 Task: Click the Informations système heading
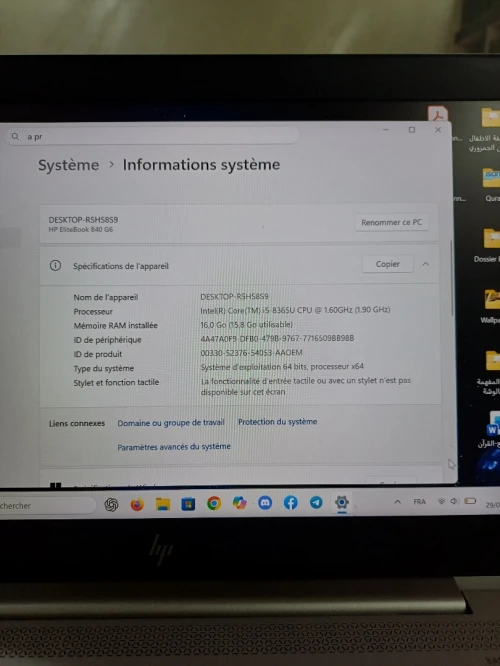point(201,164)
